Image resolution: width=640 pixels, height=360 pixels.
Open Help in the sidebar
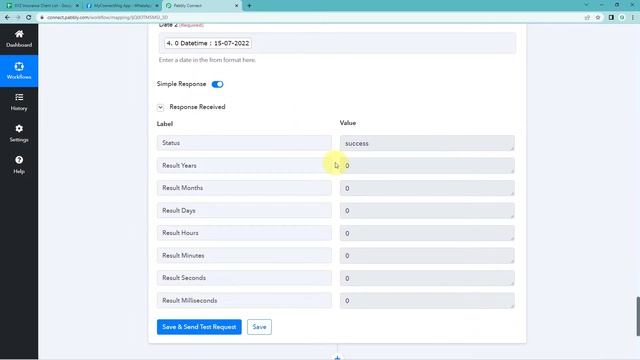click(19, 165)
